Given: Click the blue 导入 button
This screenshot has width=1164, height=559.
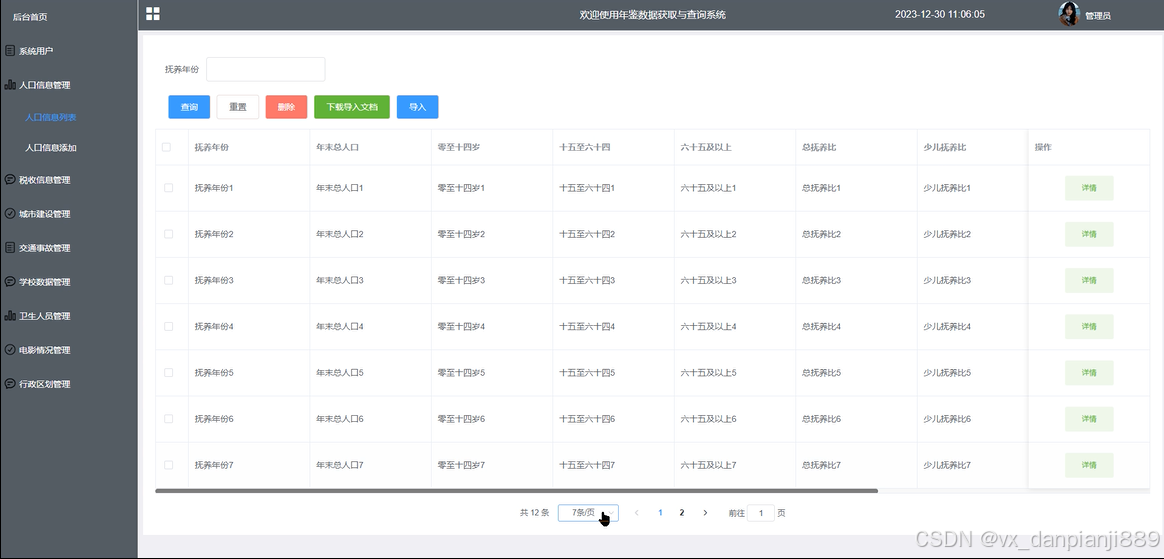Looking at the screenshot, I should point(418,107).
